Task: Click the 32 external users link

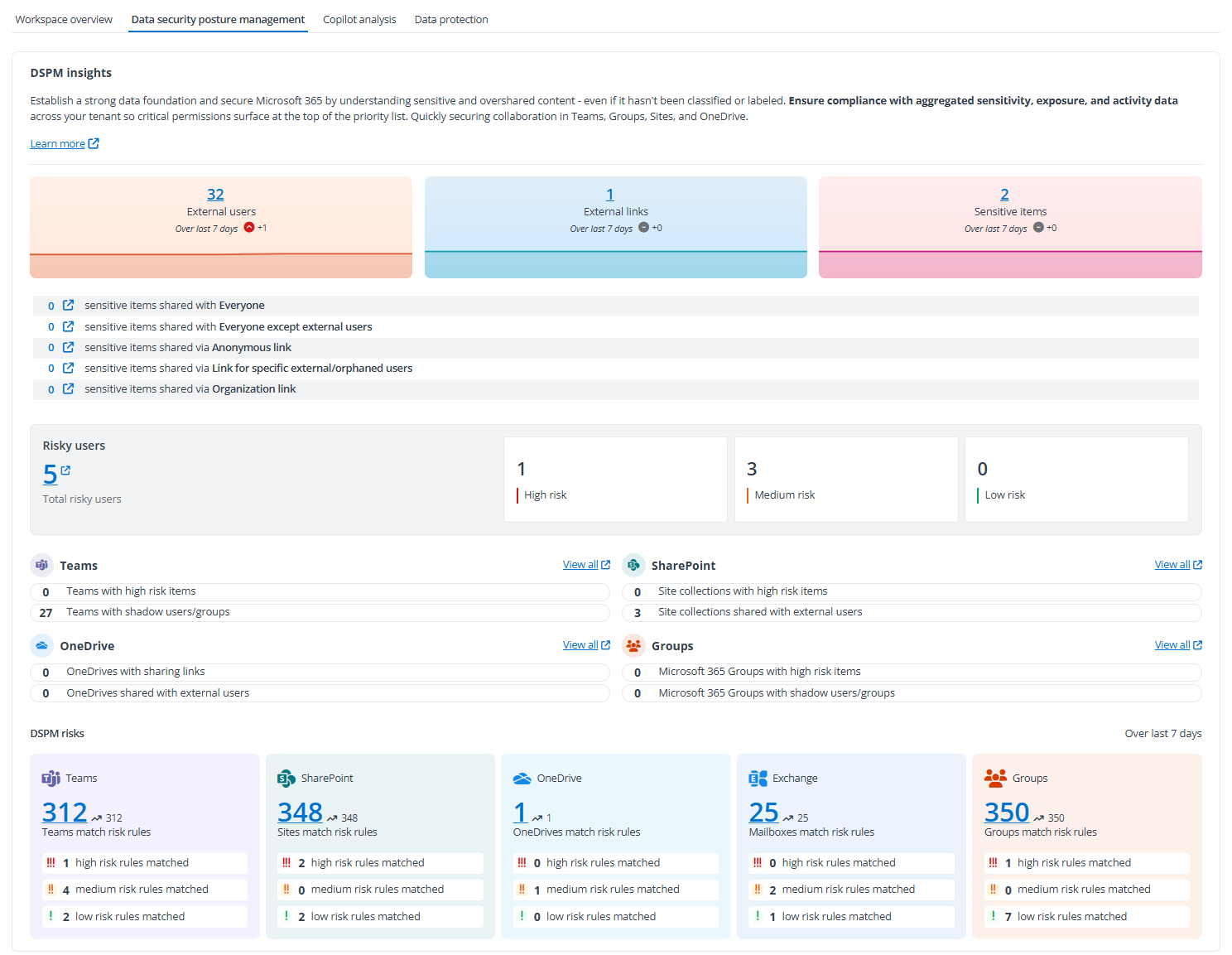Action: (x=215, y=194)
